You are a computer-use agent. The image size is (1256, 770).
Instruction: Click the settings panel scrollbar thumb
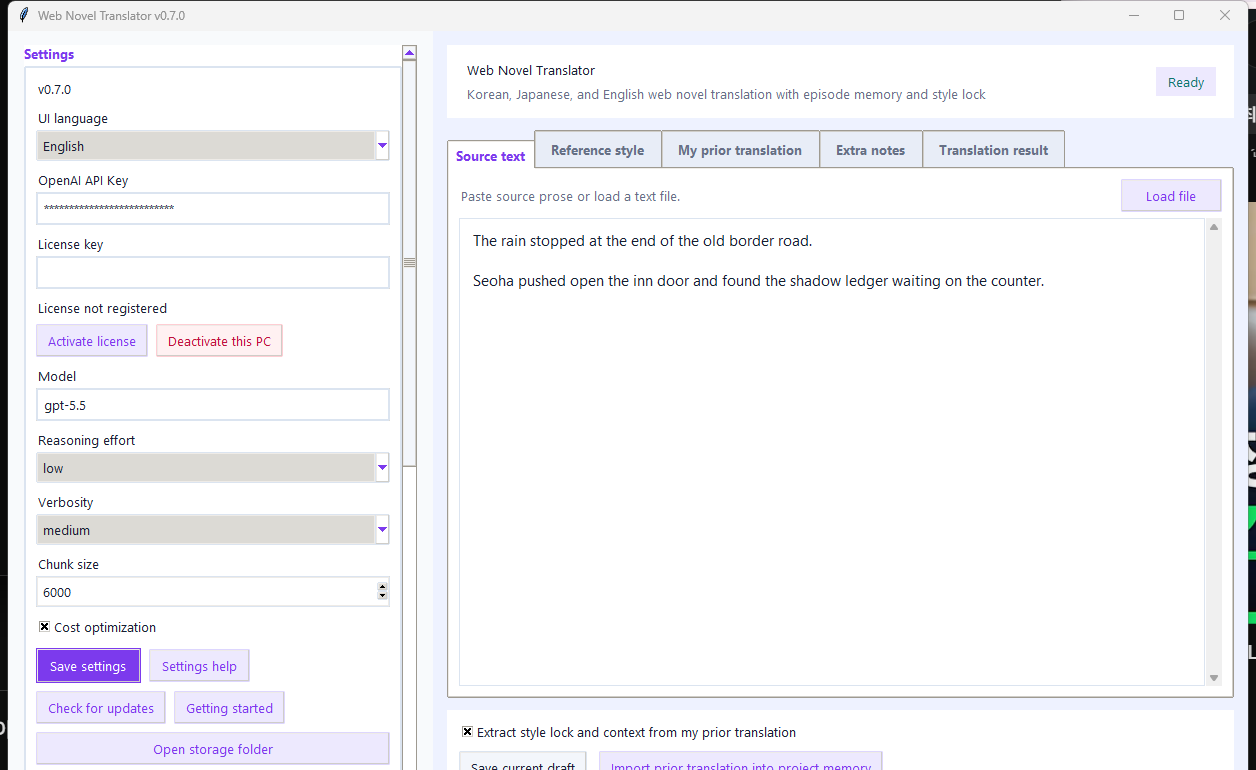[x=409, y=263]
